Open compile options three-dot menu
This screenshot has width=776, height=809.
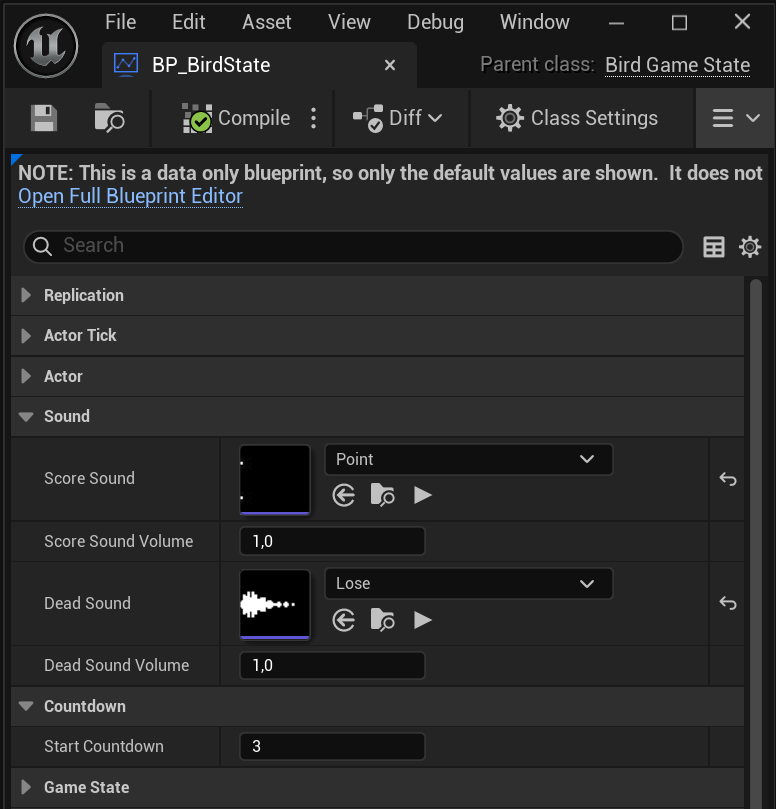[313, 118]
